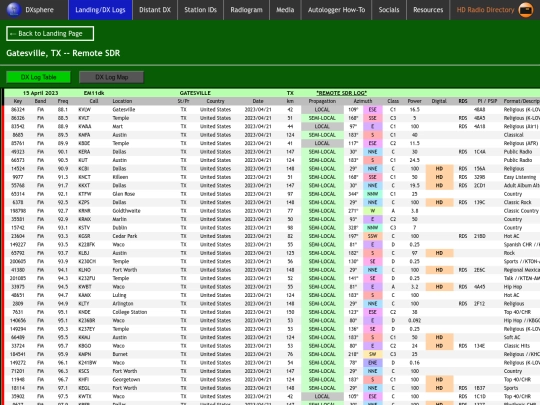Select the Media menu item

pyautogui.click(x=285, y=10)
